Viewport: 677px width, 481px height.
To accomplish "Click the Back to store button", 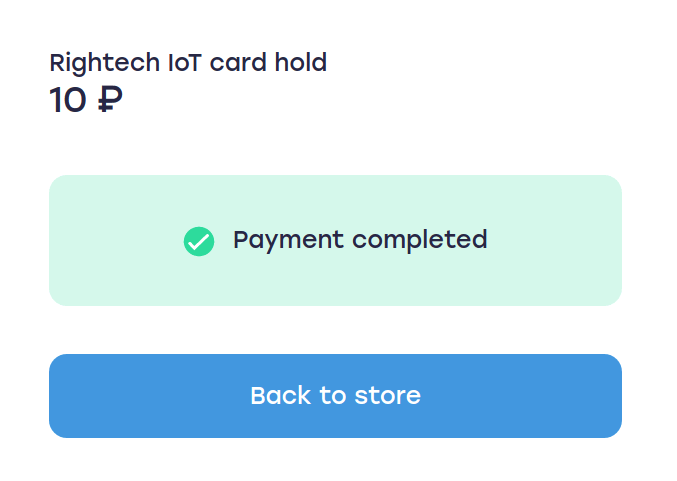I will click(335, 396).
